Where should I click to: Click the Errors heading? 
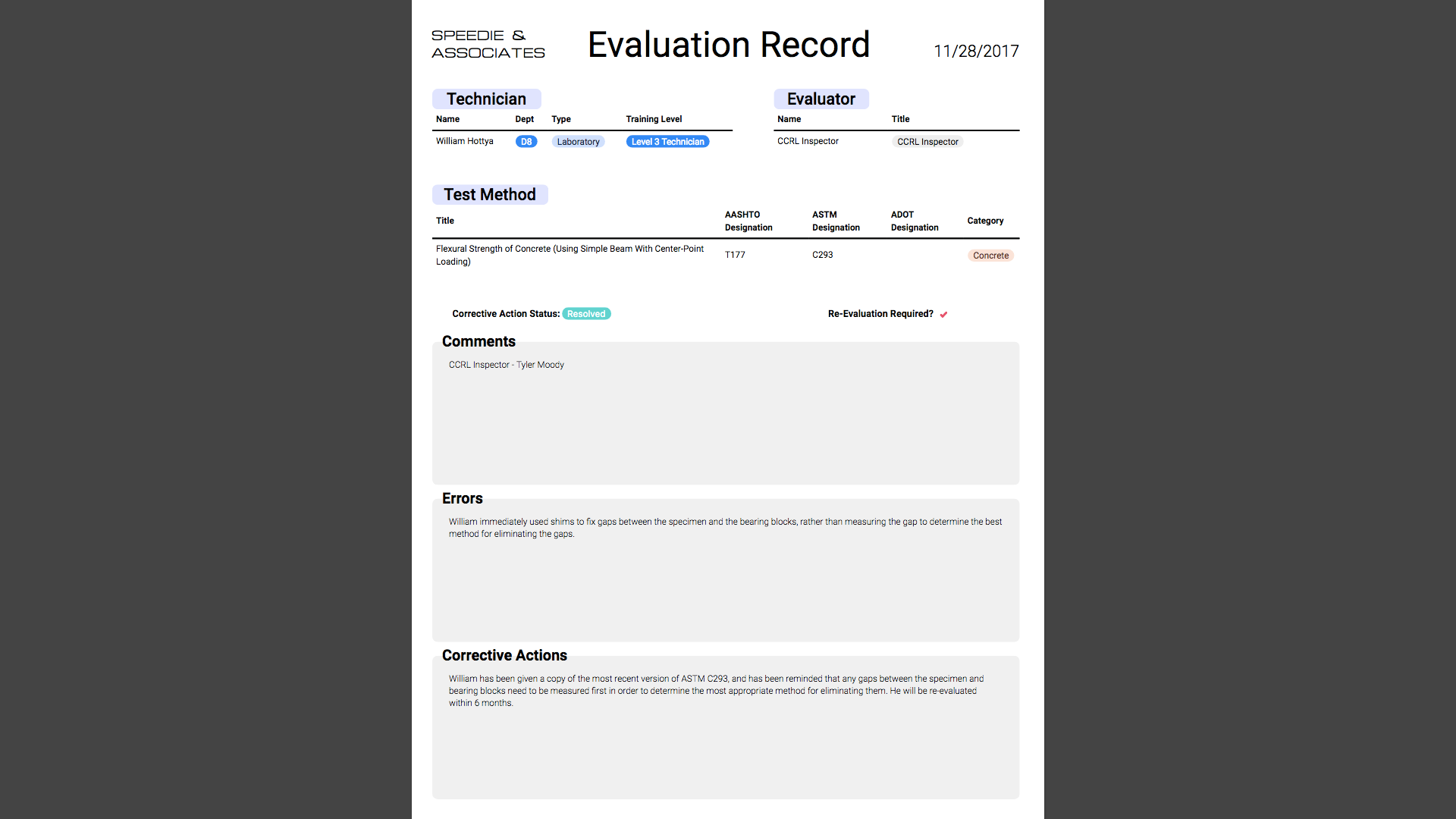pyautogui.click(x=462, y=498)
